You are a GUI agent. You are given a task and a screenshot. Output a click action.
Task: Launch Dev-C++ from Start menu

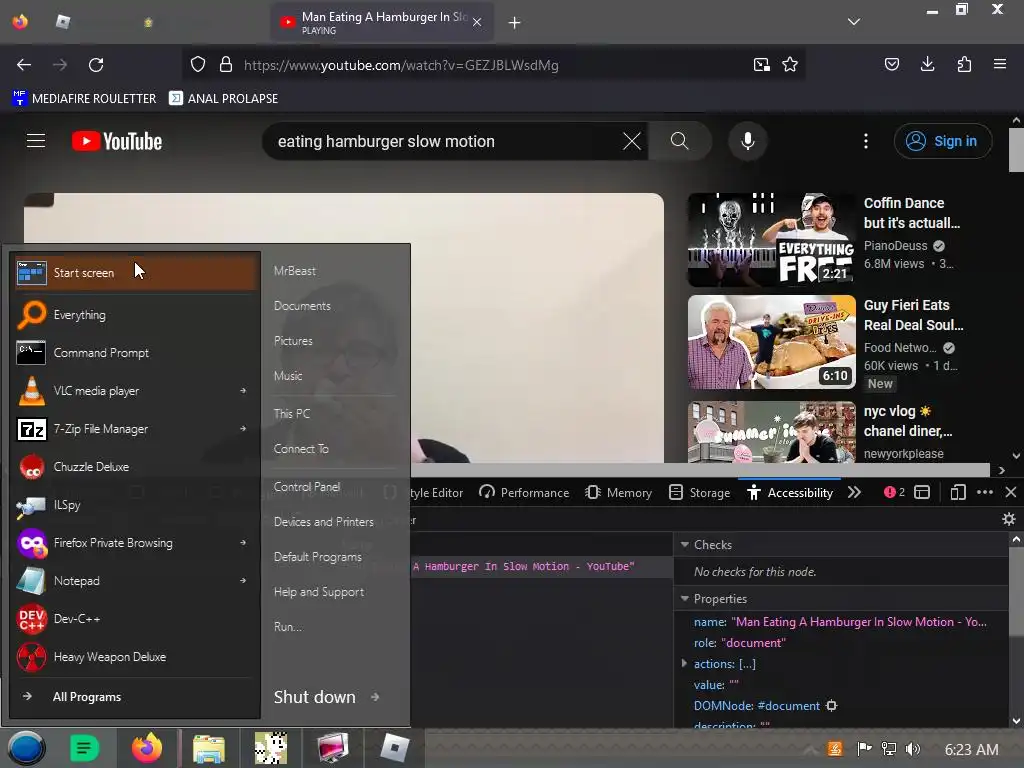[136, 618]
